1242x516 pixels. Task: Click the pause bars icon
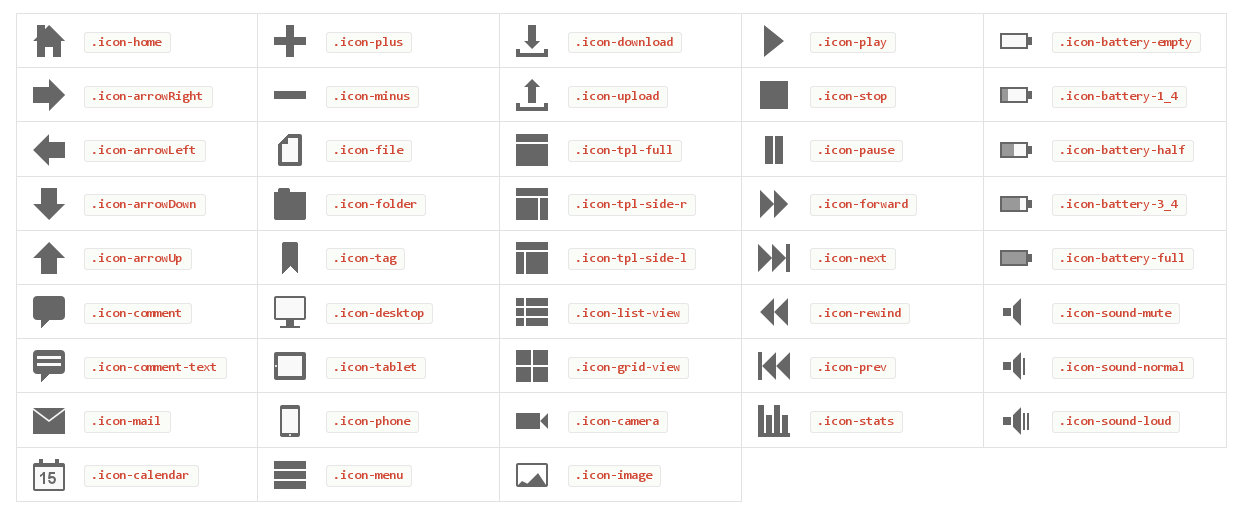774,150
